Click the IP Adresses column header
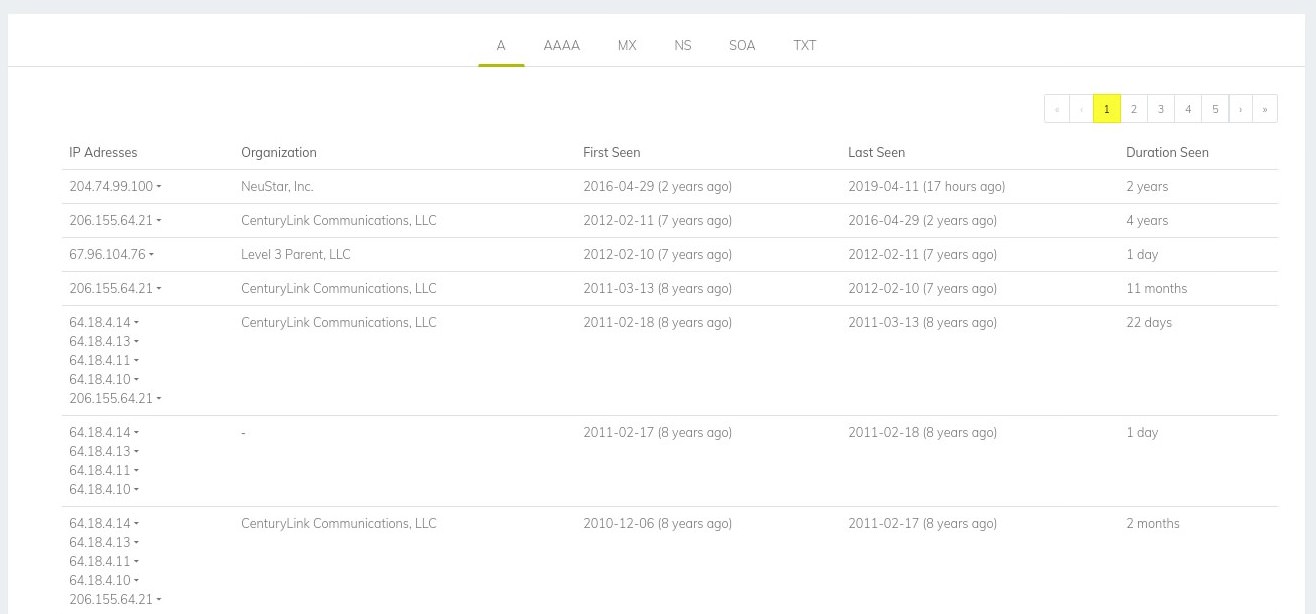Image resolution: width=1316 pixels, height=614 pixels. click(103, 152)
